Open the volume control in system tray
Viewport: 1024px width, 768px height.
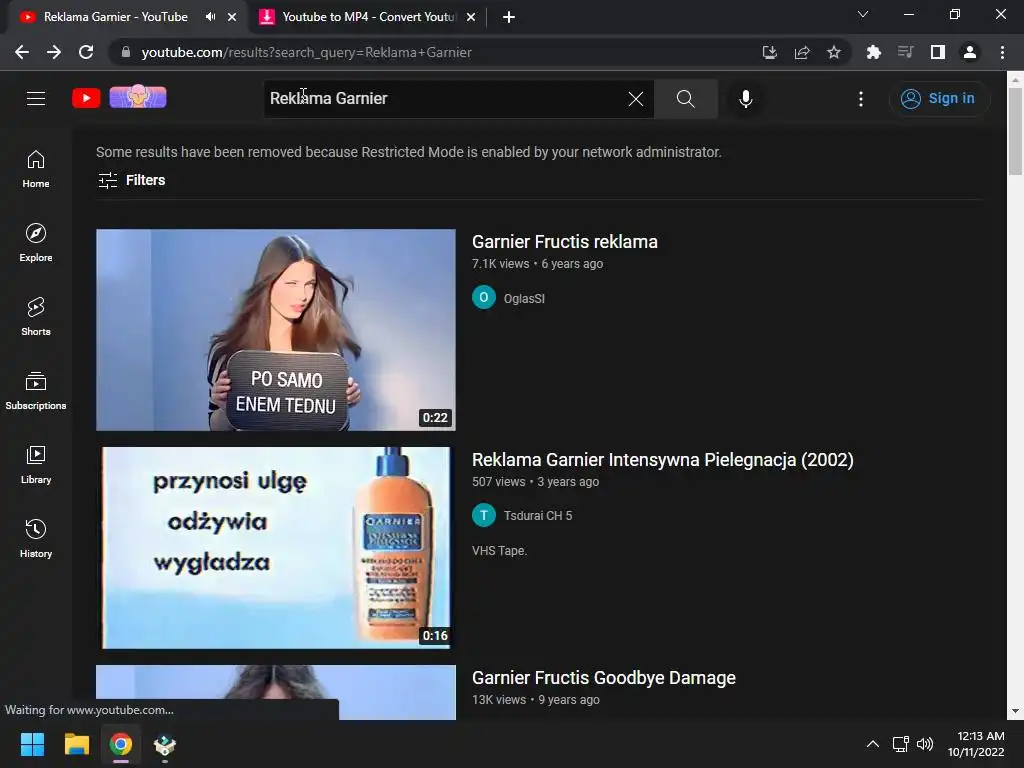[925, 744]
